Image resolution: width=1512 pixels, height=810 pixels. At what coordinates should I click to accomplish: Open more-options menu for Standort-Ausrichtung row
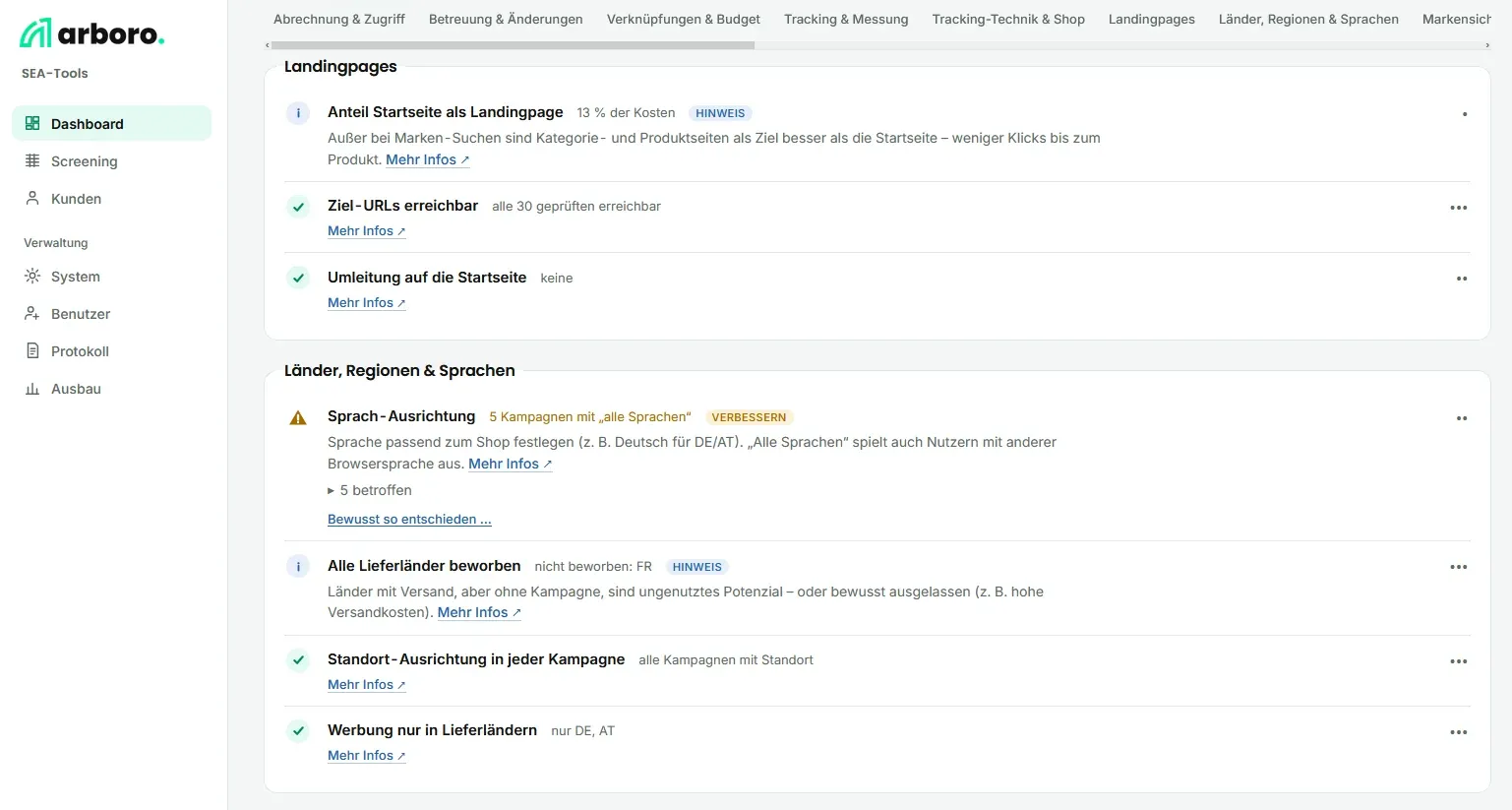coord(1459,661)
